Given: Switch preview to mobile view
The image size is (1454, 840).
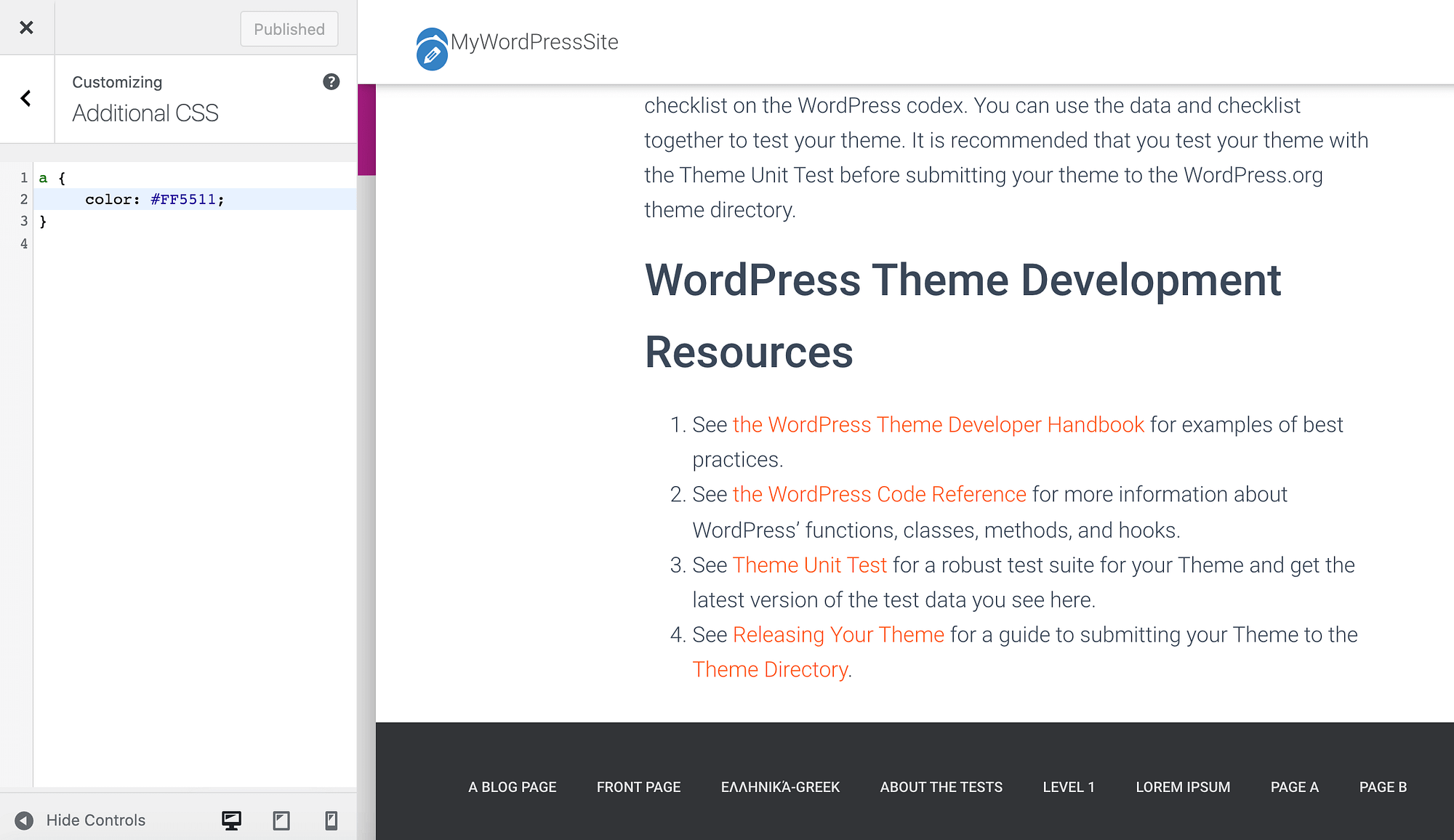Looking at the screenshot, I should coord(332,820).
